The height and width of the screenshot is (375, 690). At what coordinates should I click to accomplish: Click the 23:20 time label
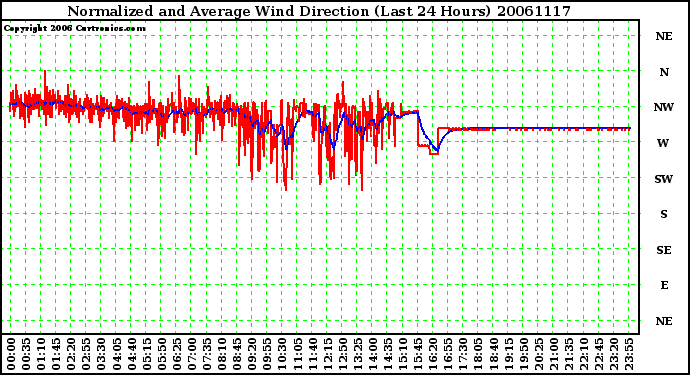(614, 354)
